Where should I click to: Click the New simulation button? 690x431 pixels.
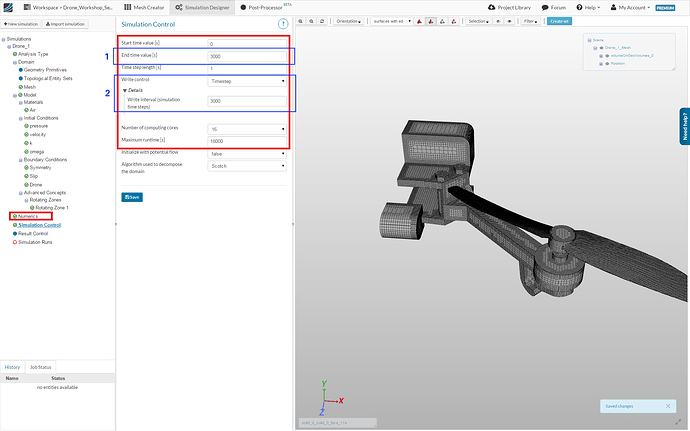20,23
